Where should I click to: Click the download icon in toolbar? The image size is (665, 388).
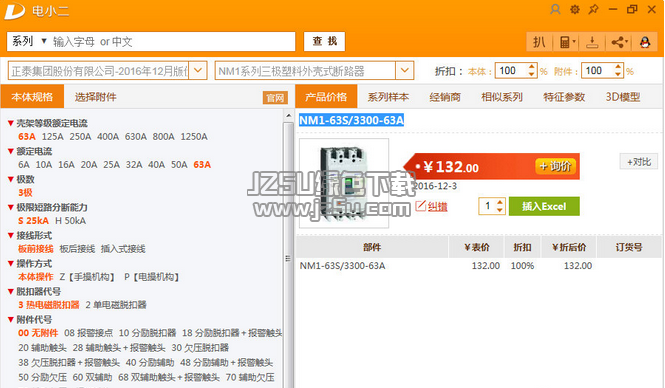(592, 42)
